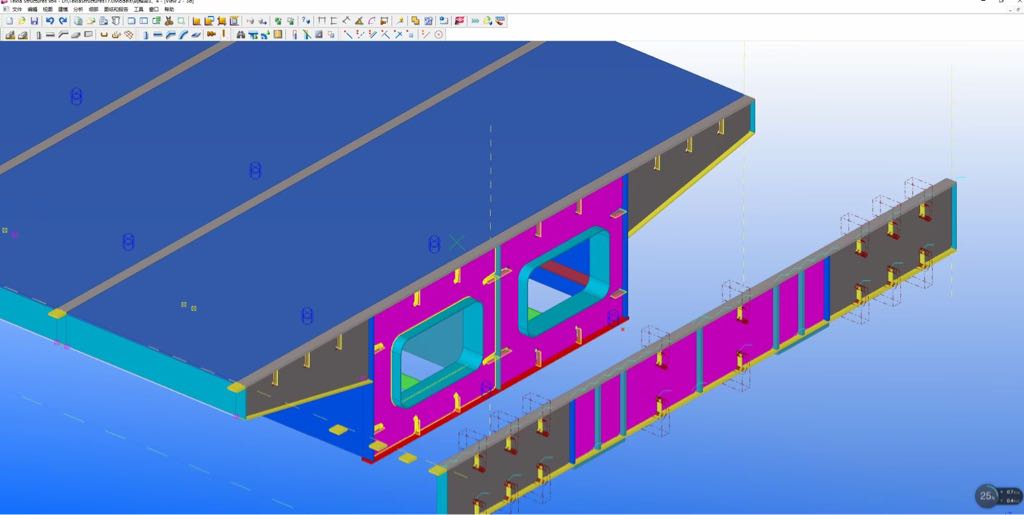Select the steel column creation tool

click(x=39, y=35)
